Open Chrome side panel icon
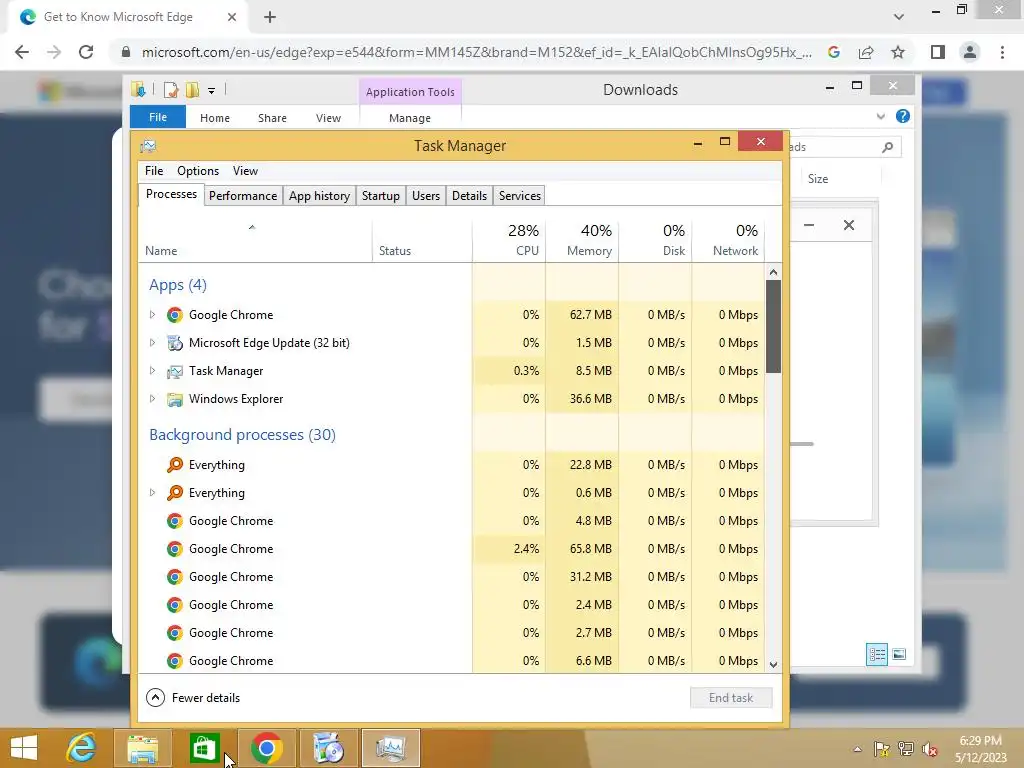Screen dimensions: 1024x768 (x=938, y=52)
